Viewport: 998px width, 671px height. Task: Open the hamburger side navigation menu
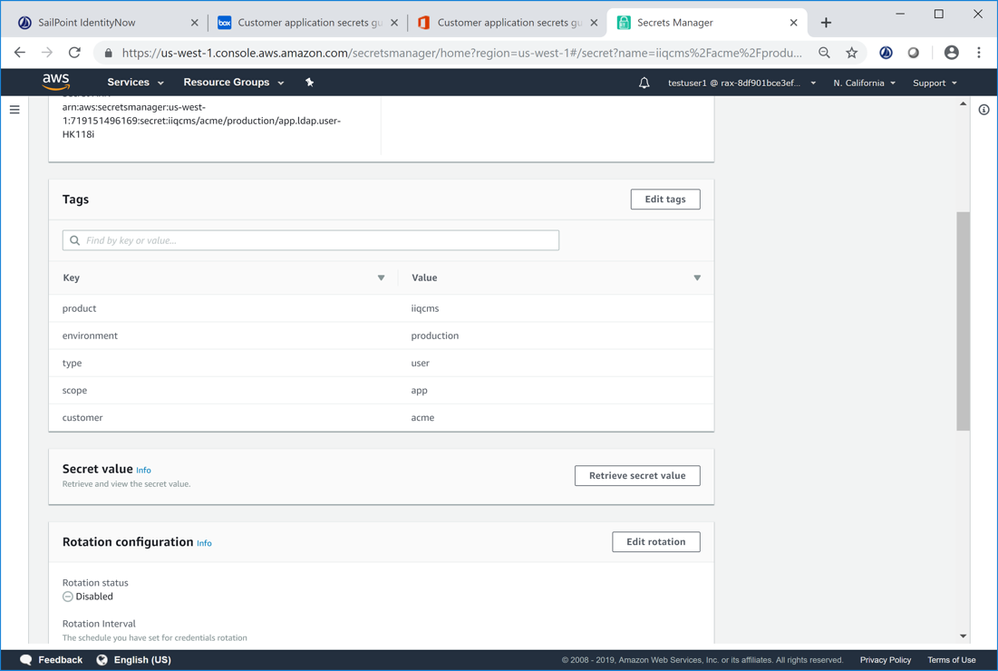15,110
